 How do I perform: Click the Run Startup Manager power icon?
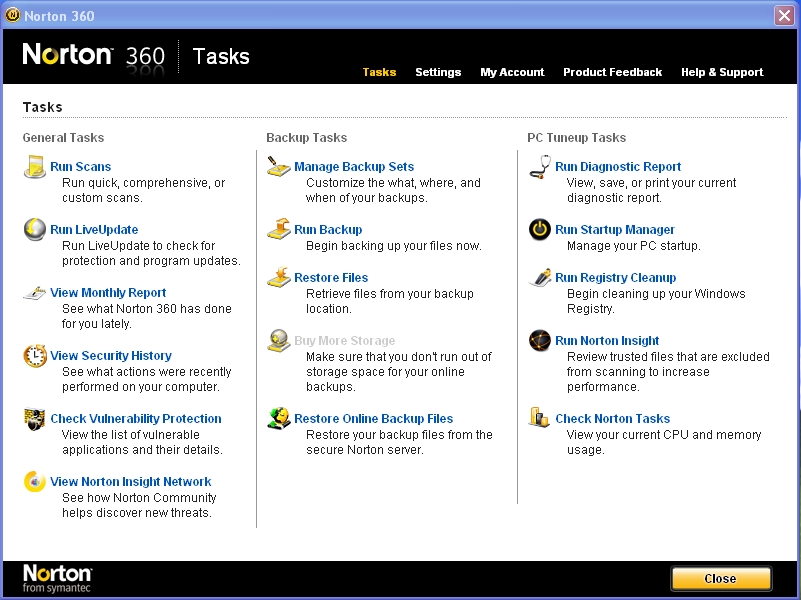[539, 229]
